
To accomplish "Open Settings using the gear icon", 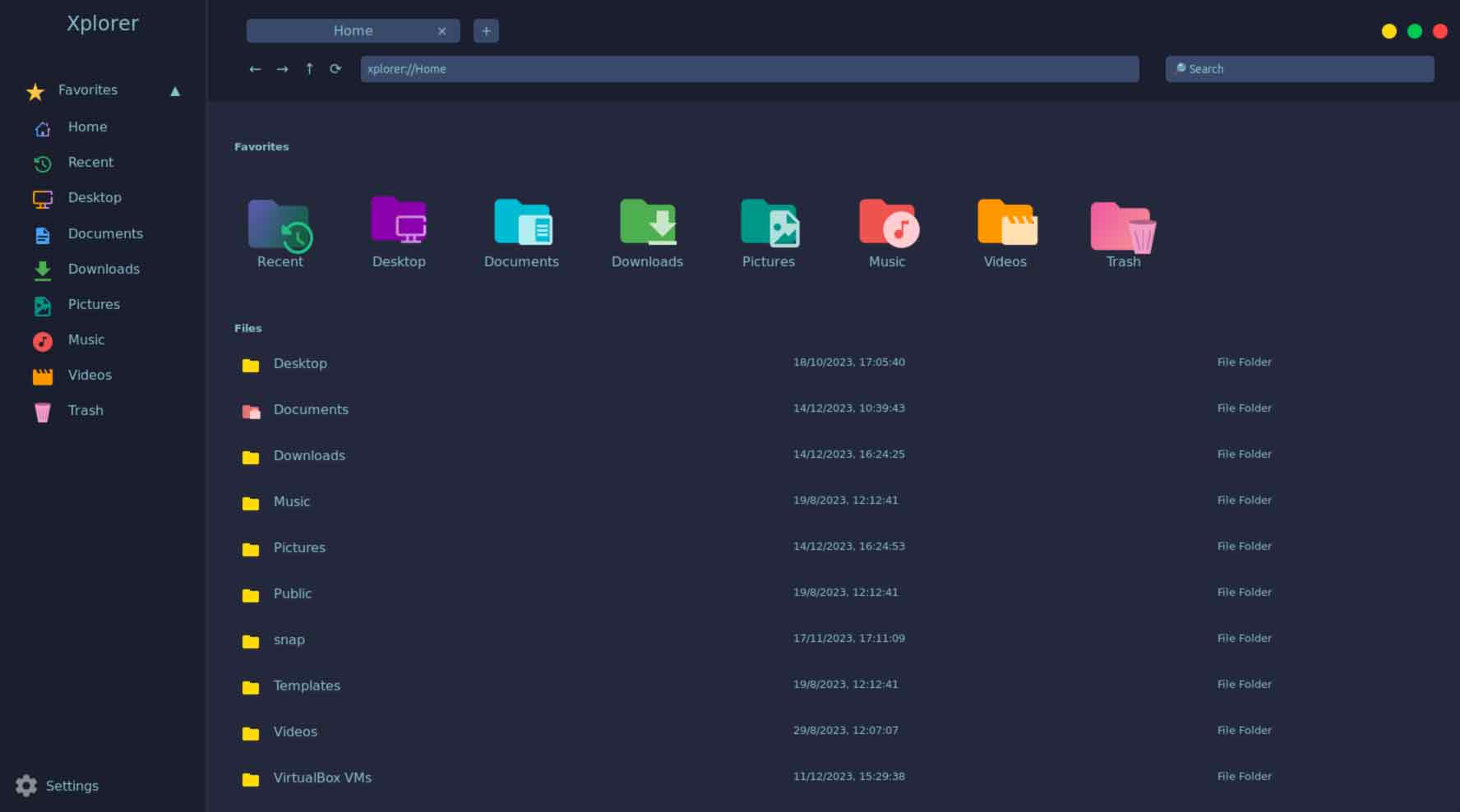I will pyautogui.click(x=25, y=786).
